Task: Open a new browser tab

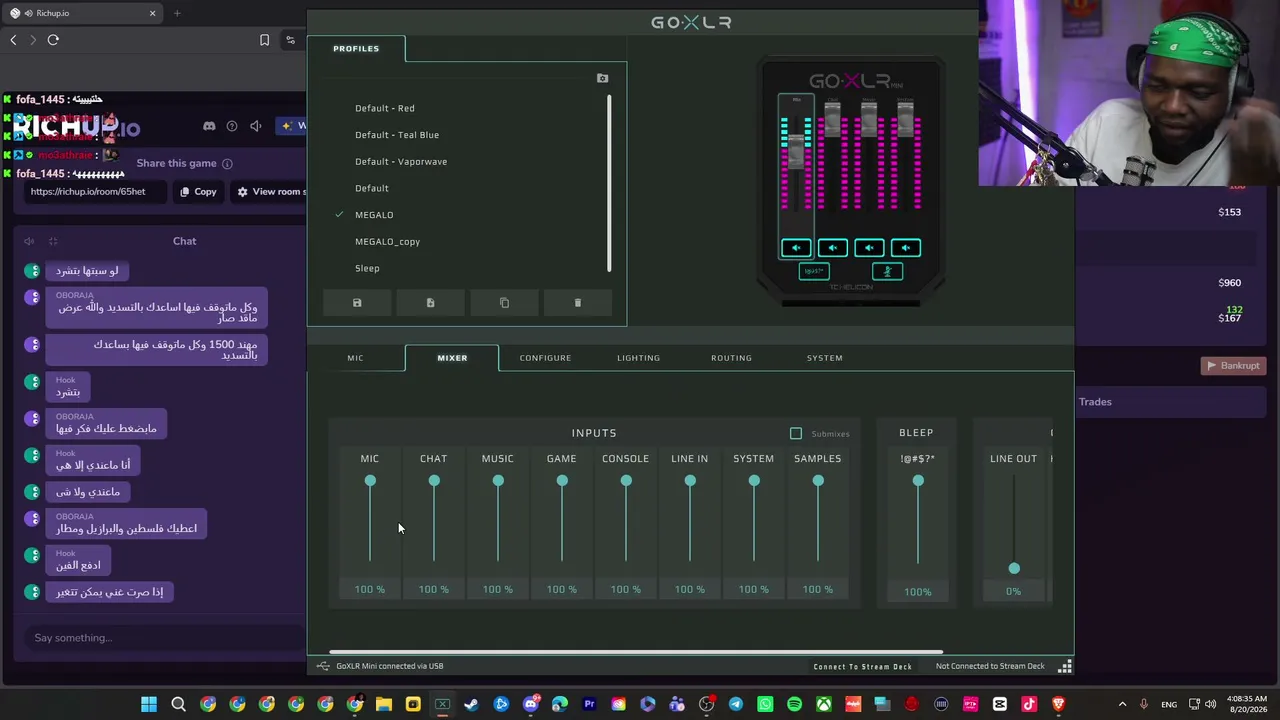Action: (x=177, y=13)
